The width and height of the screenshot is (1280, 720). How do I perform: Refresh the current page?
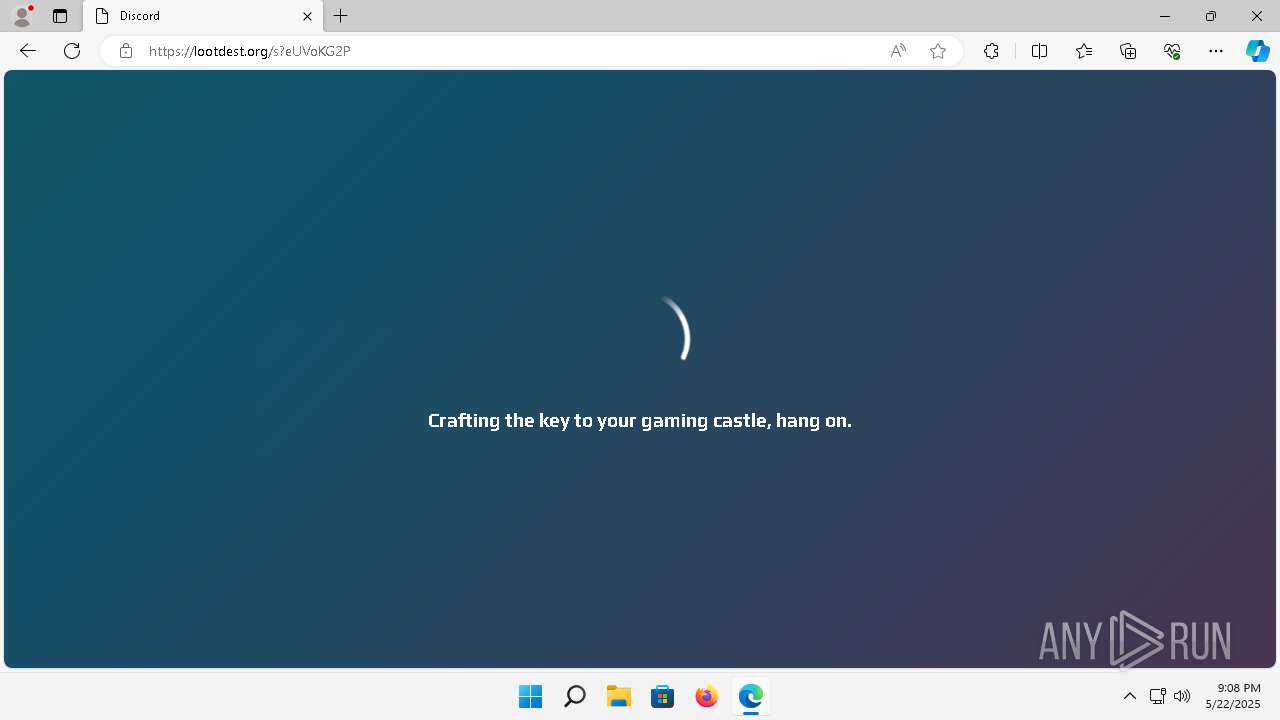72,51
